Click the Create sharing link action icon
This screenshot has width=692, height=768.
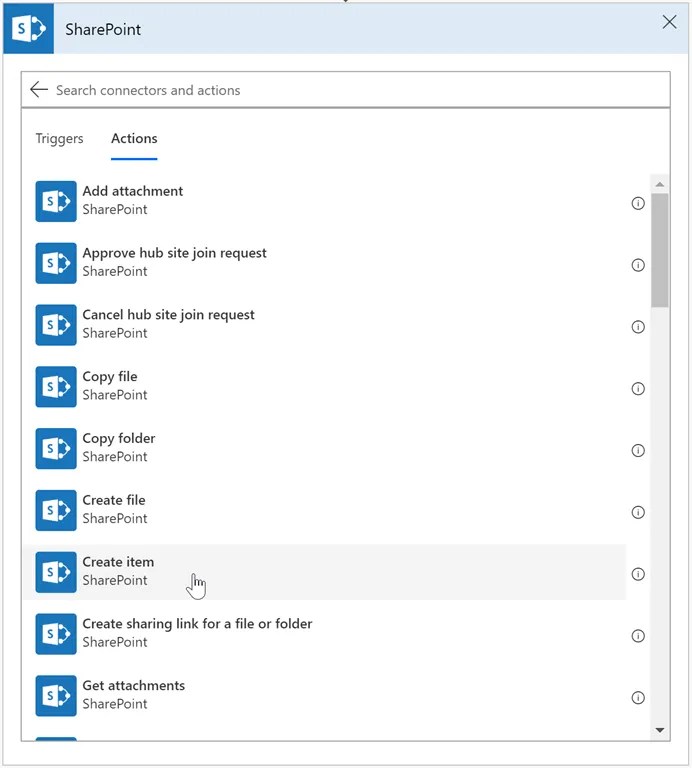(56, 634)
